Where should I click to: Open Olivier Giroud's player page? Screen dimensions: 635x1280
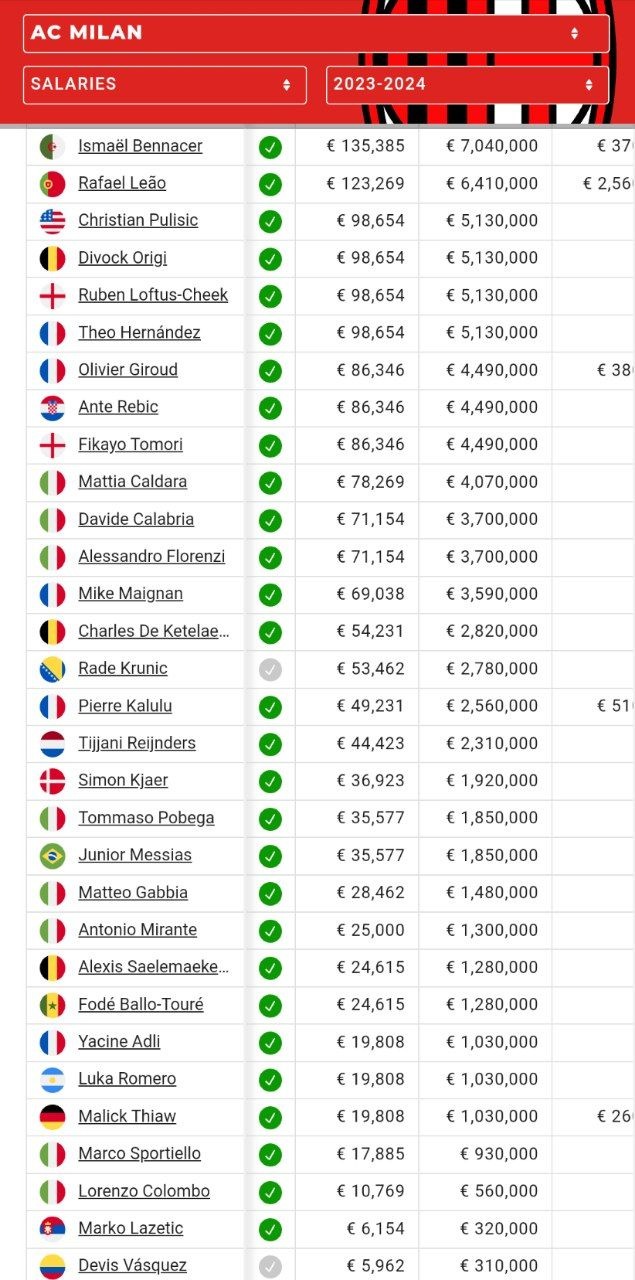128,370
